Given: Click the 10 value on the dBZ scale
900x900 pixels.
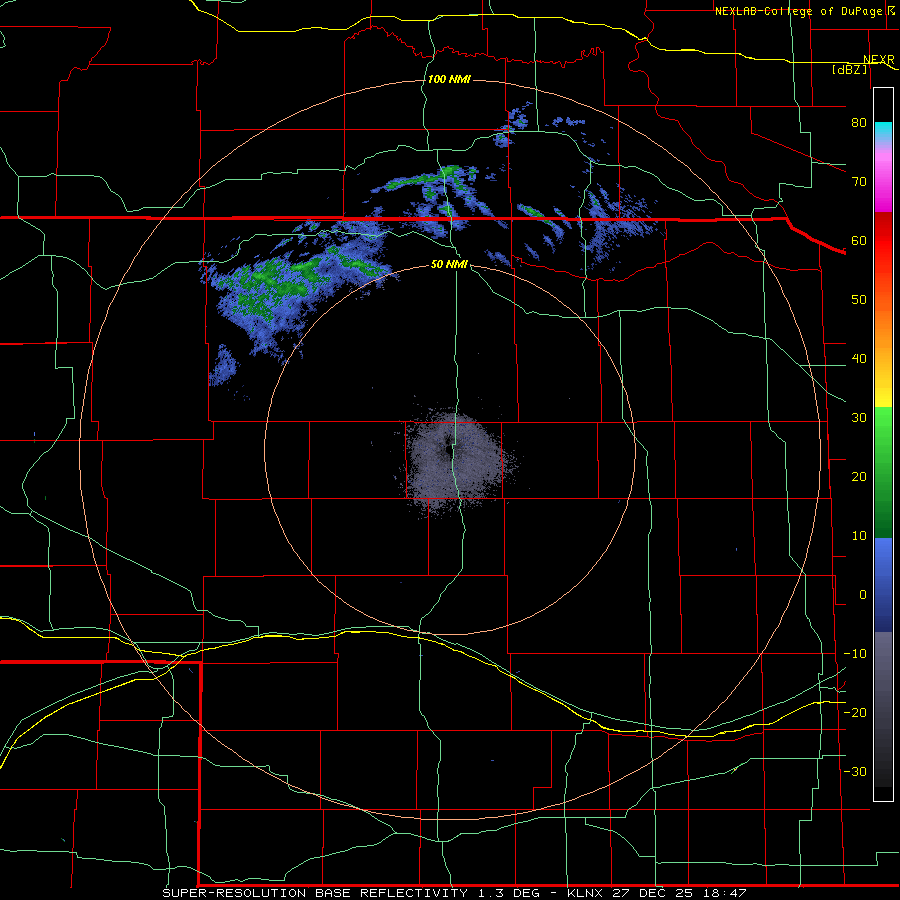Looking at the screenshot, I should tap(859, 536).
